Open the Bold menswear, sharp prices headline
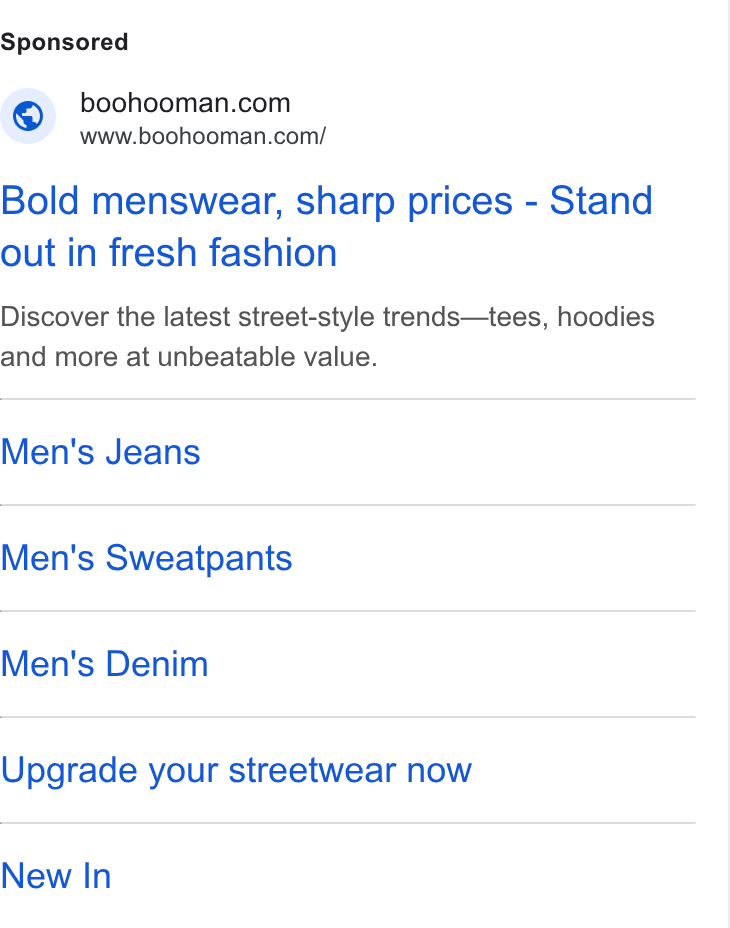Screen dimensions: 730x928 click(326, 227)
